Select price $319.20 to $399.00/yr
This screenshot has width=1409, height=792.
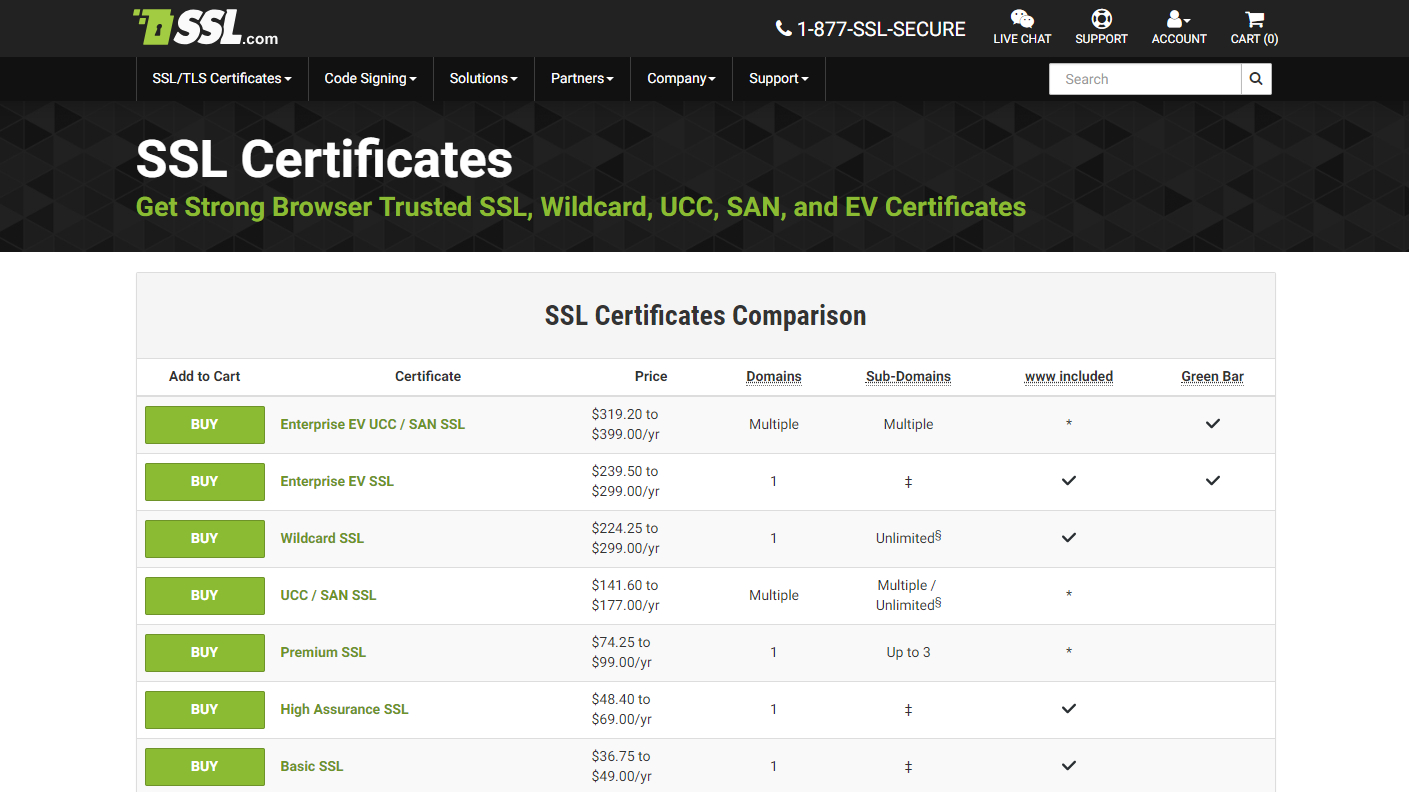coord(626,424)
